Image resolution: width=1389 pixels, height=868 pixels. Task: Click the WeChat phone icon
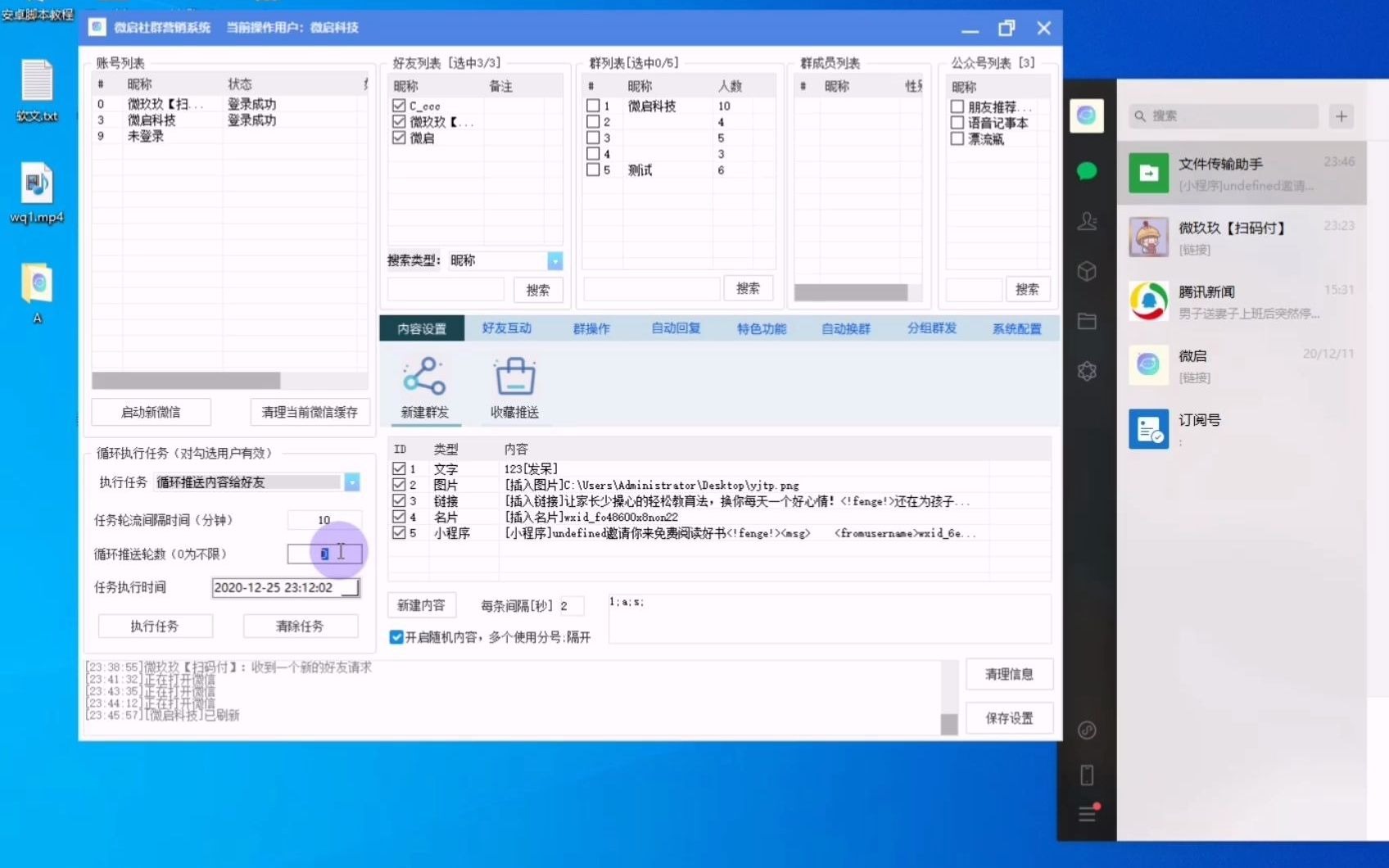tap(1087, 775)
